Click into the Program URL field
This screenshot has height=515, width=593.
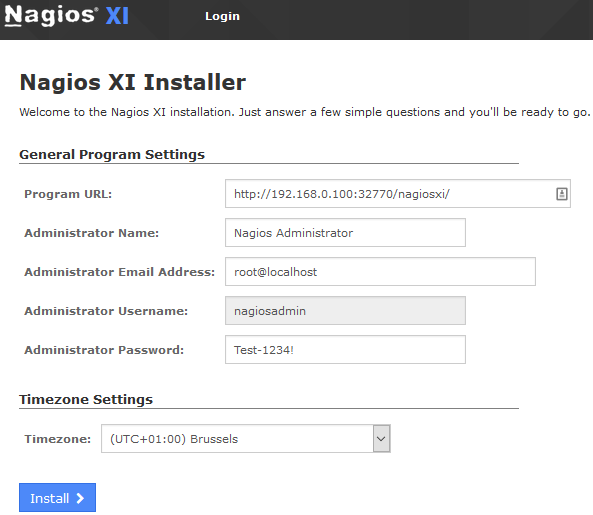pyautogui.click(x=398, y=194)
